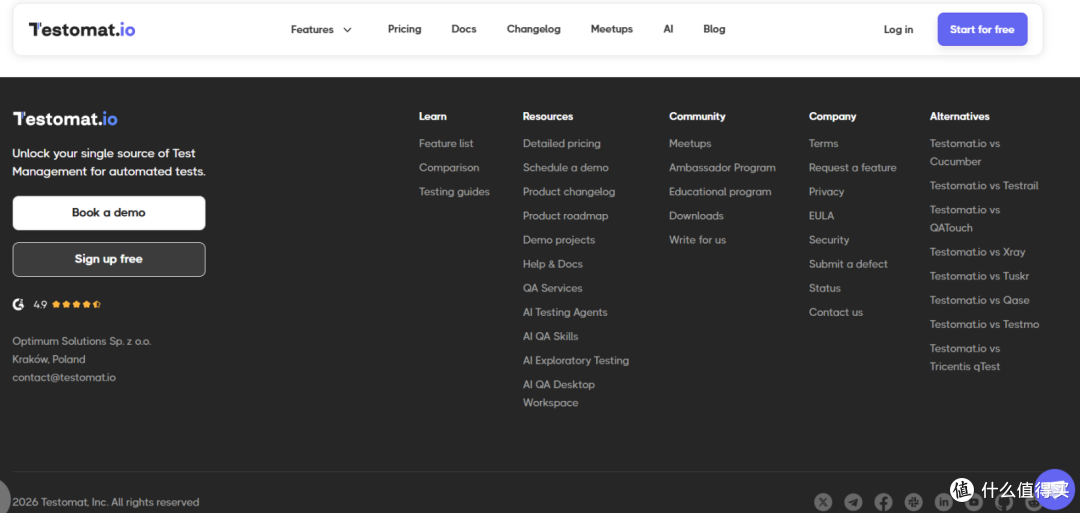Click the Optimum Solutions Sp. z o.o. text

coord(82,341)
